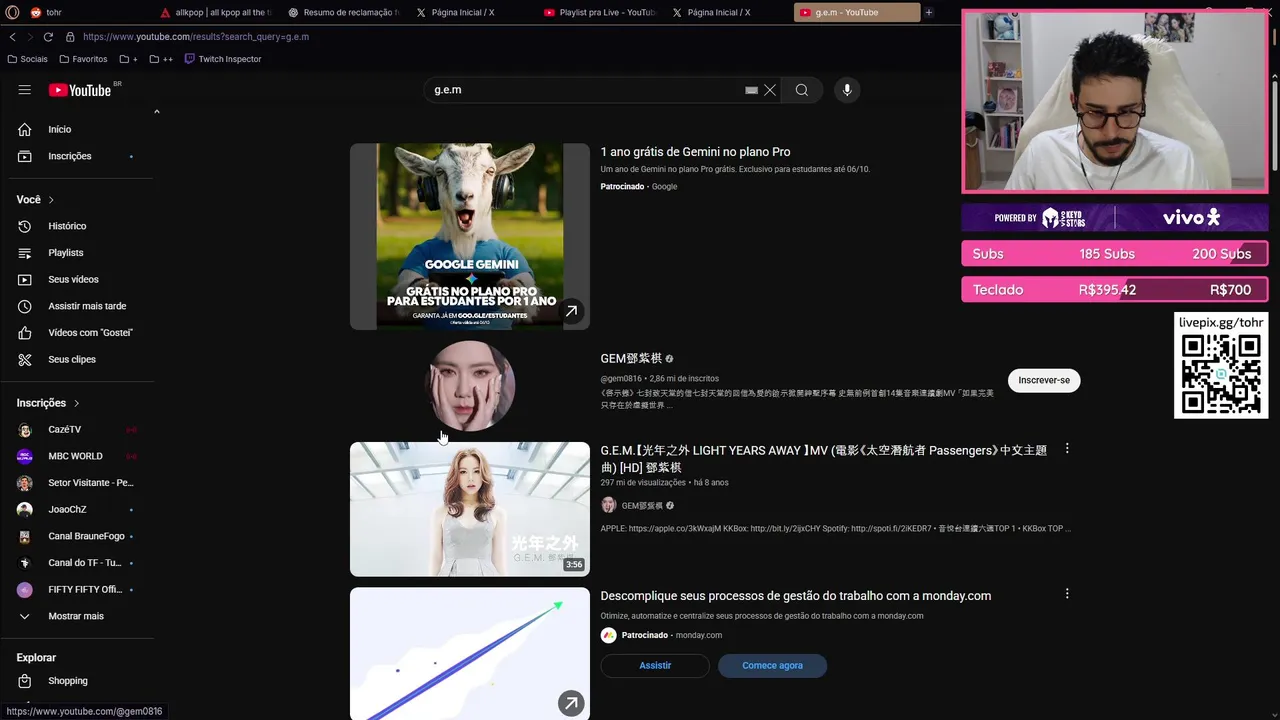Expand the Inscrições section heading
This screenshot has width=1280, height=720.
point(48,403)
